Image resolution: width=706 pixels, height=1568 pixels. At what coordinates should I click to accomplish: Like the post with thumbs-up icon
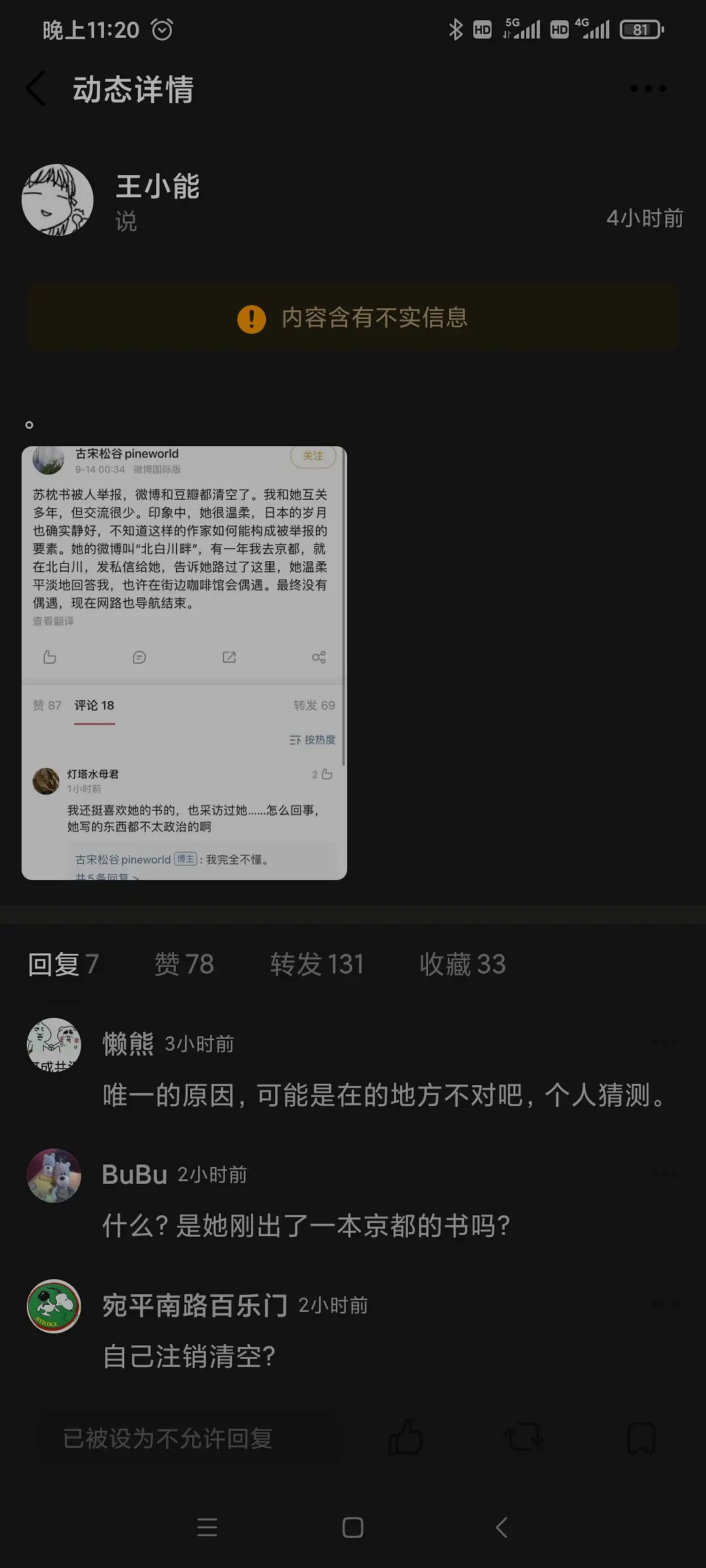click(405, 1437)
